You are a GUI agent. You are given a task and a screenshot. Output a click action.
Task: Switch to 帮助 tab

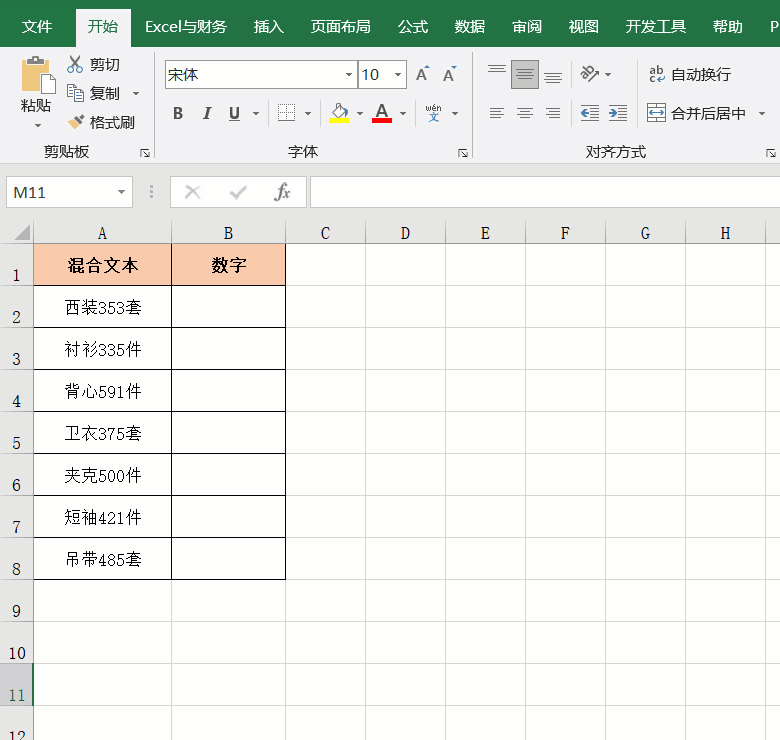[x=727, y=26]
